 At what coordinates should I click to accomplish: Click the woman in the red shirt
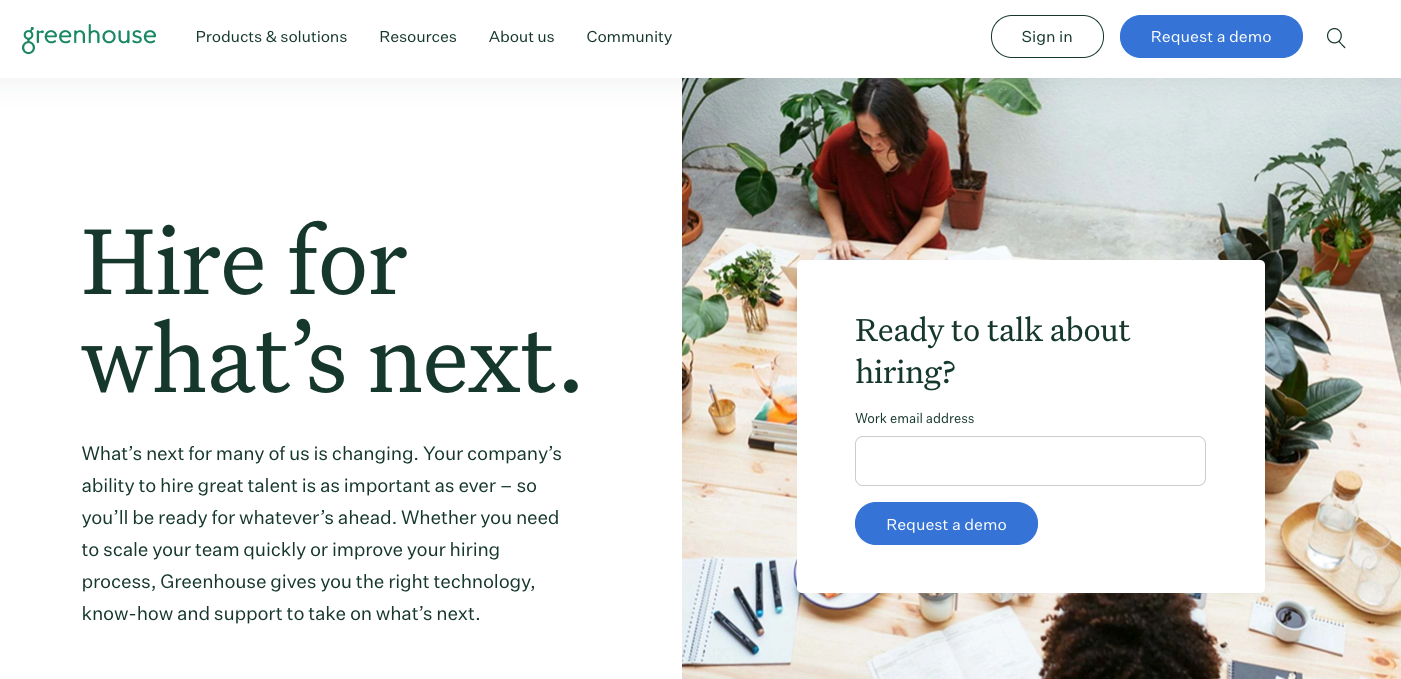(880, 170)
